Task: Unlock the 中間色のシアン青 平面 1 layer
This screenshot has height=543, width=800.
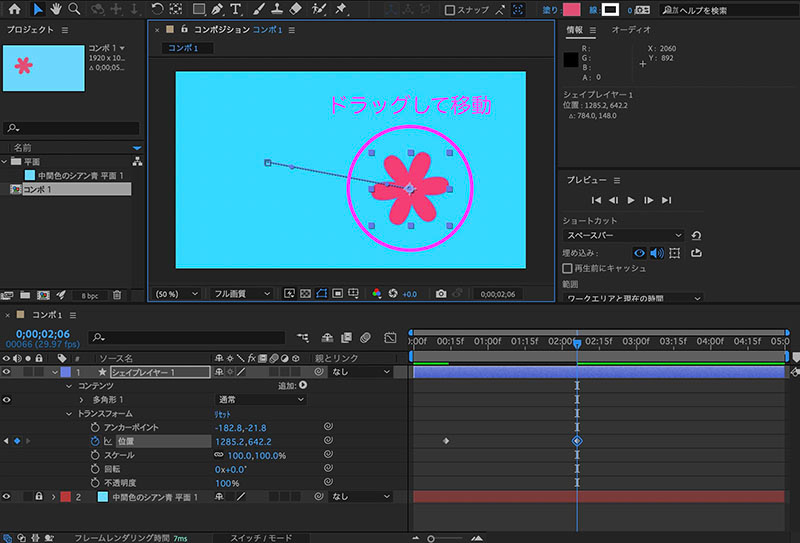Action: (38, 497)
